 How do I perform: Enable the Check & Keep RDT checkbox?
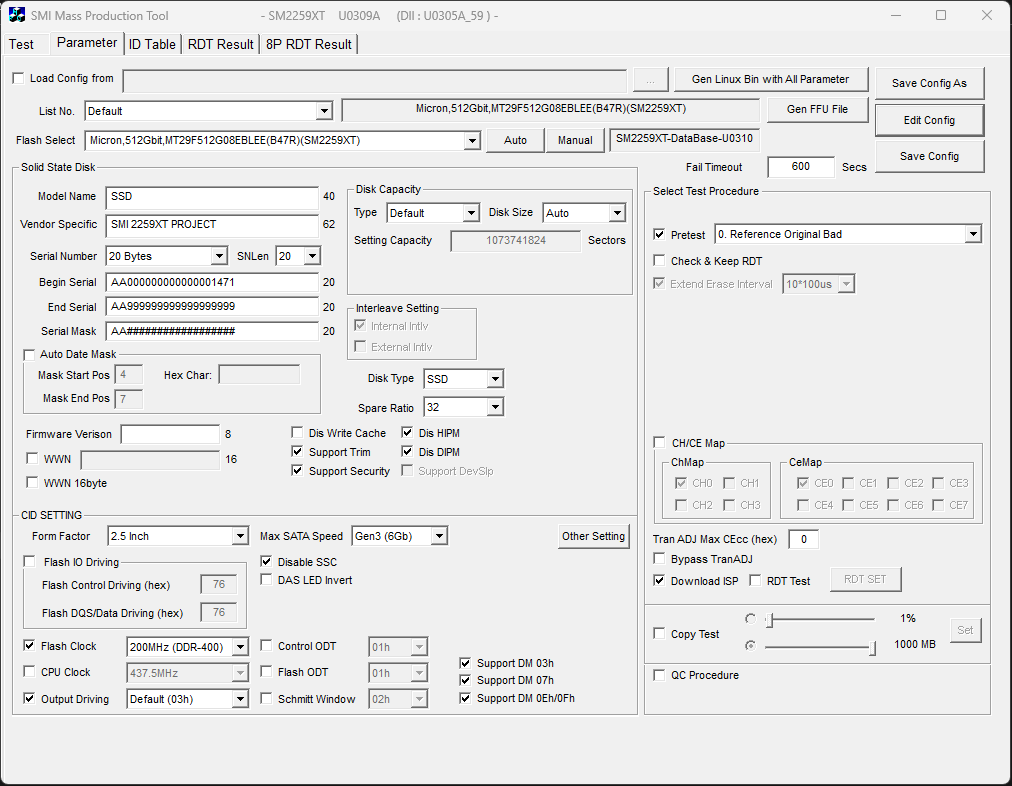pyautogui.click(x=659, y=261)
